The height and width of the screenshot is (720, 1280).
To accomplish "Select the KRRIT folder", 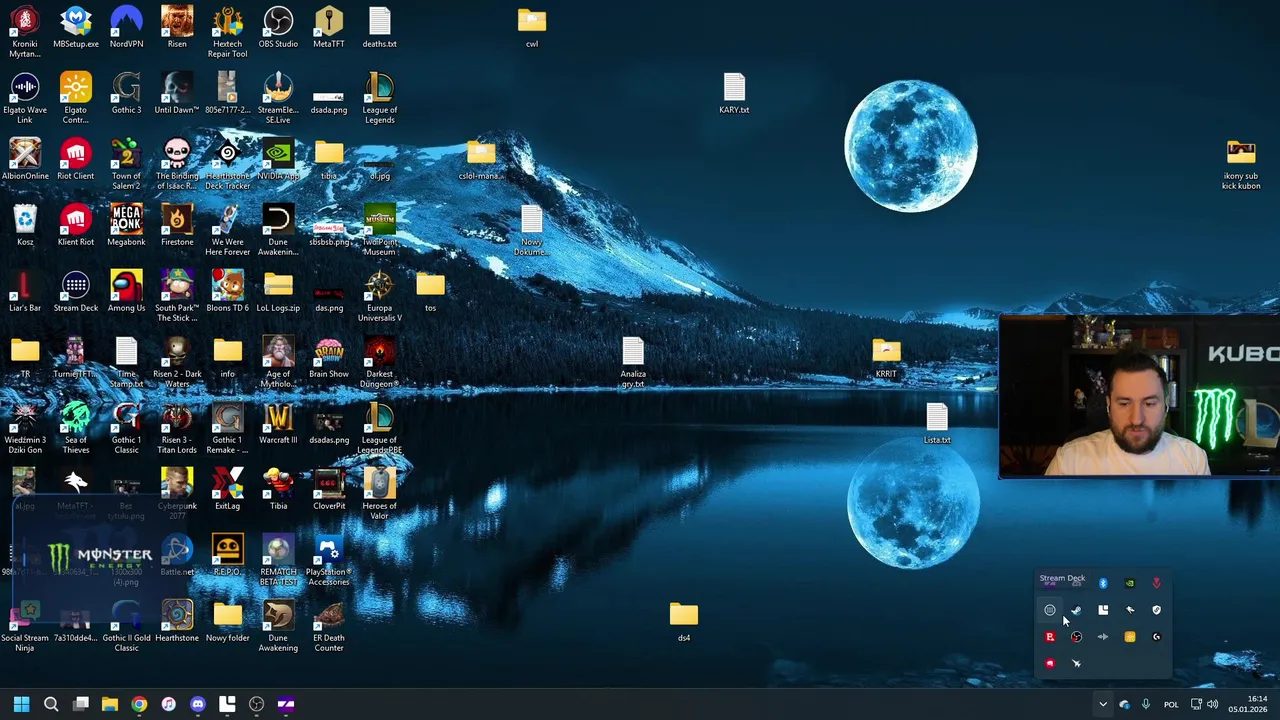I will (x=886, y=357).
